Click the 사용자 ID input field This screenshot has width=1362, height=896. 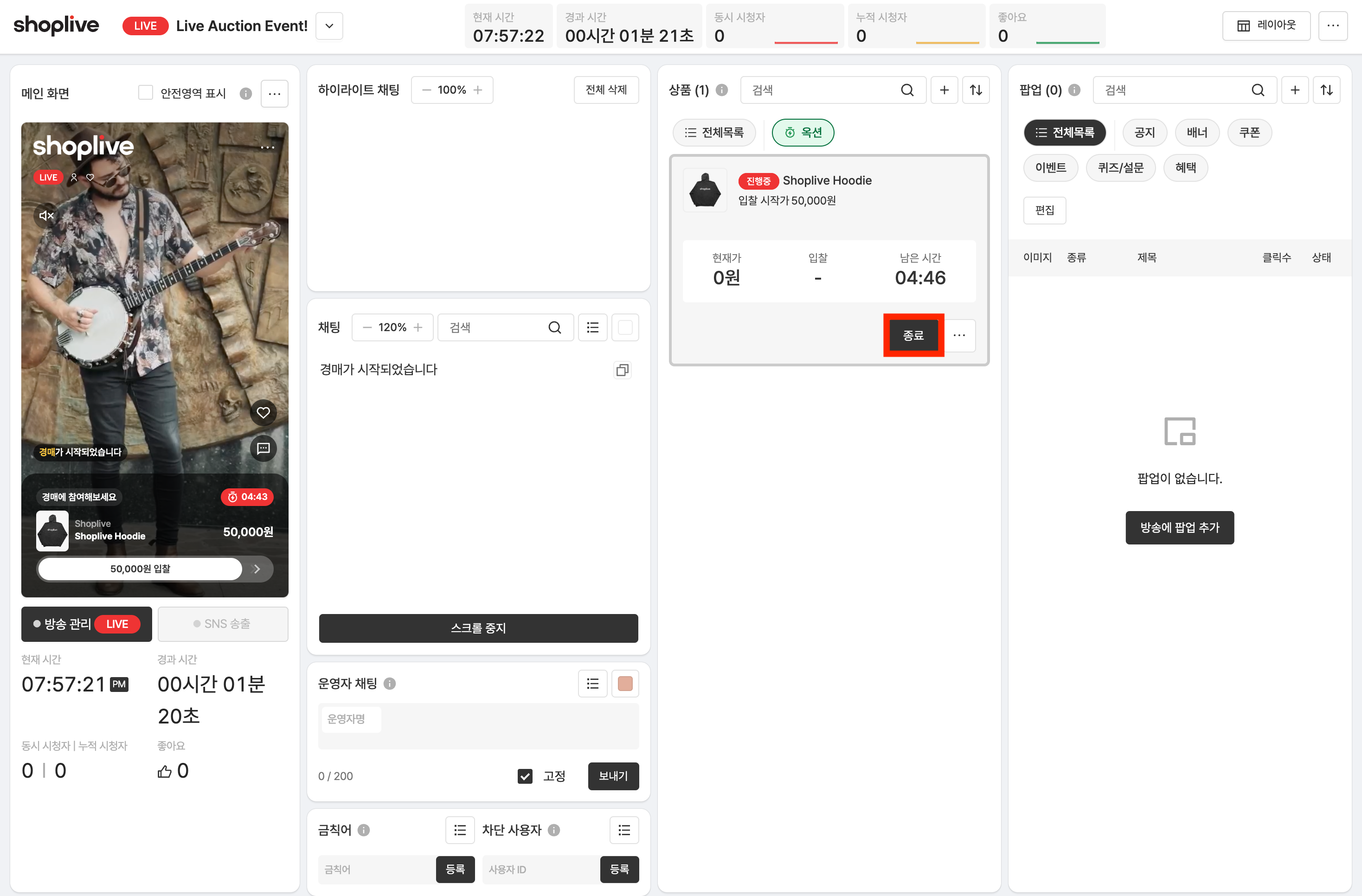click(541, 869)
